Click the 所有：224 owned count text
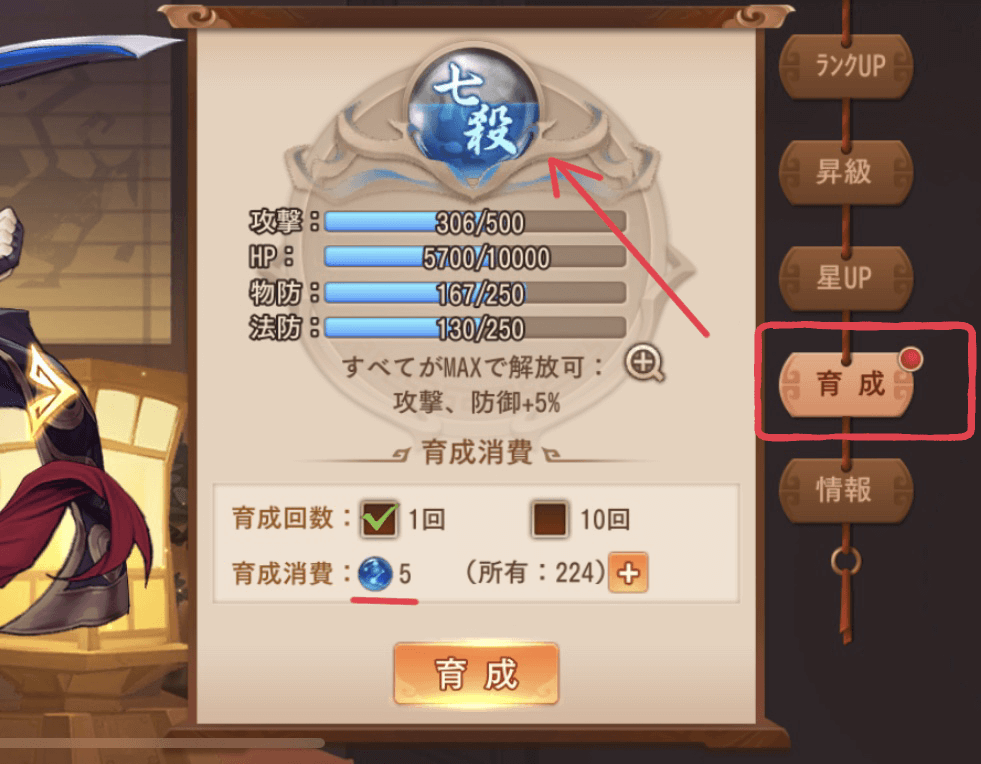The height and width of the screenshot is (764, 981). point(536,573)
